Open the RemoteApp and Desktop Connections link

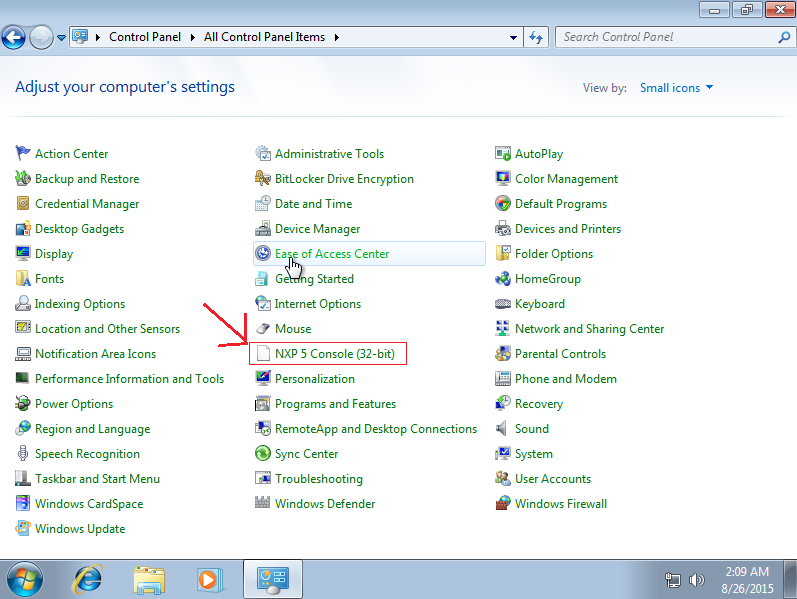coord(376,429)
